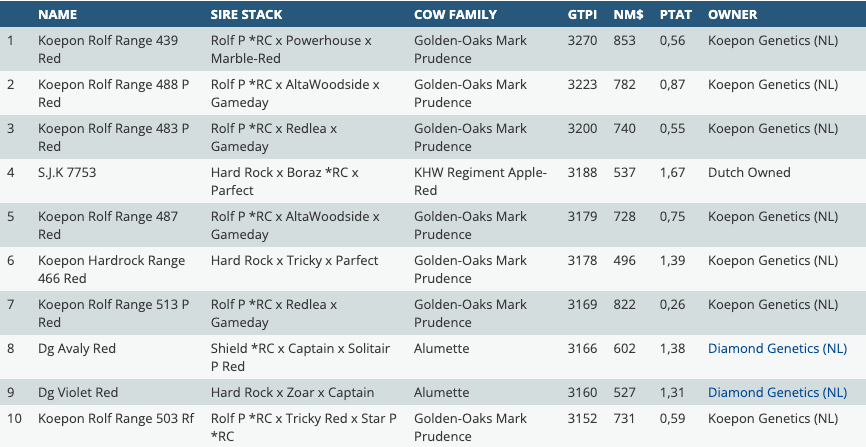This screenshot has width=866, height=447.
Task: Click the Dutch Owned owner cell
Action: tap(749, 172)
